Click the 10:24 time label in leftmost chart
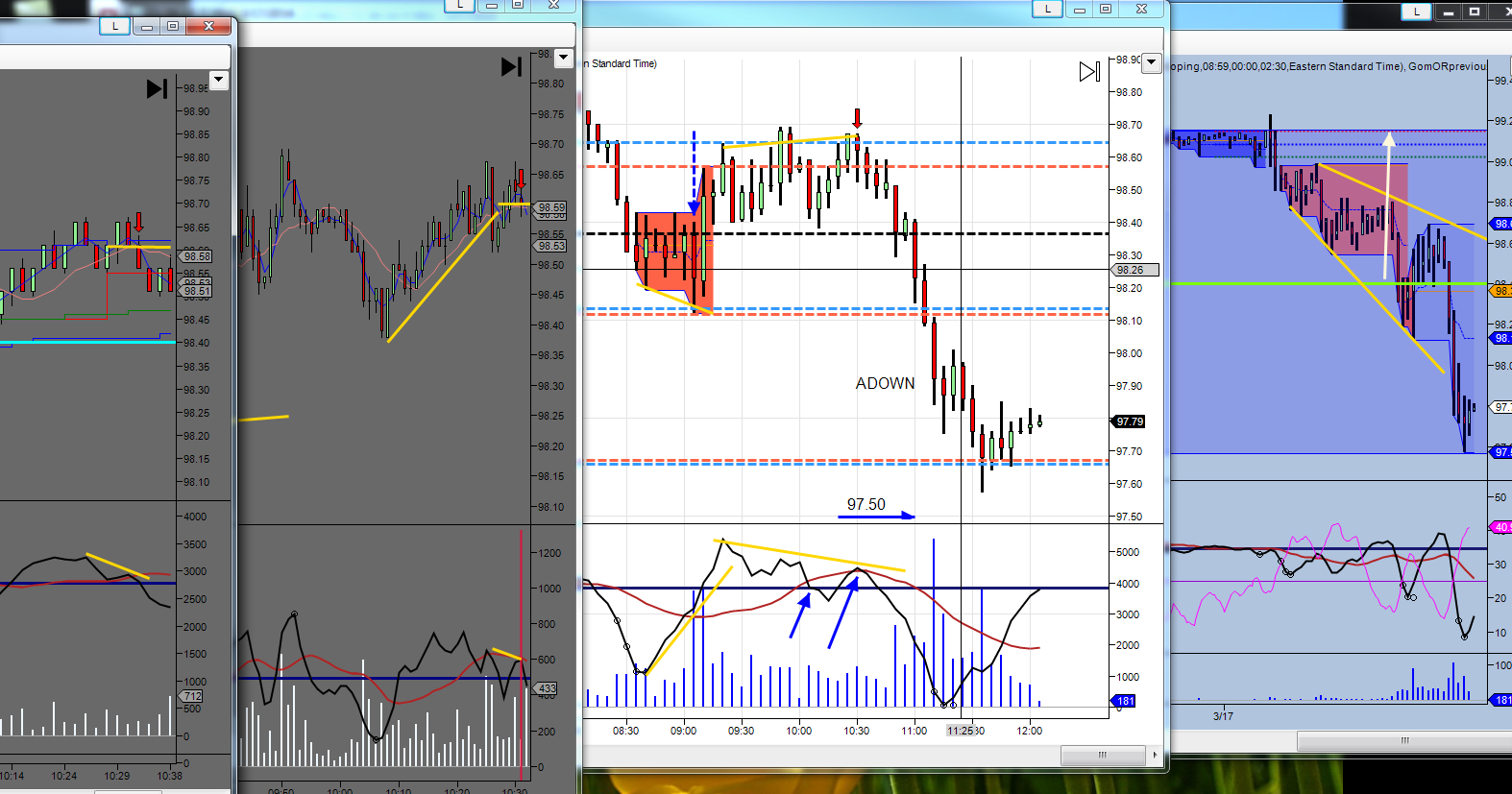The image size is (1512, 794). [x=64, y=776]
